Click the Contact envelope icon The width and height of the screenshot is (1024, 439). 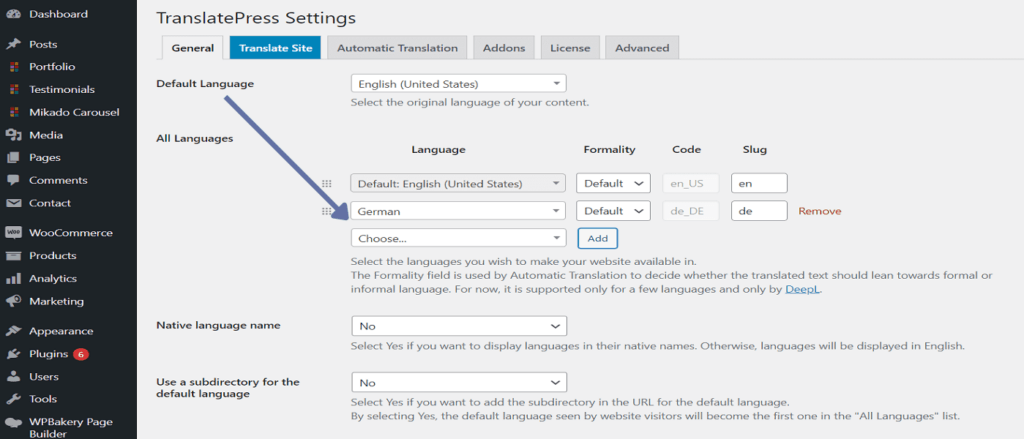13,203
